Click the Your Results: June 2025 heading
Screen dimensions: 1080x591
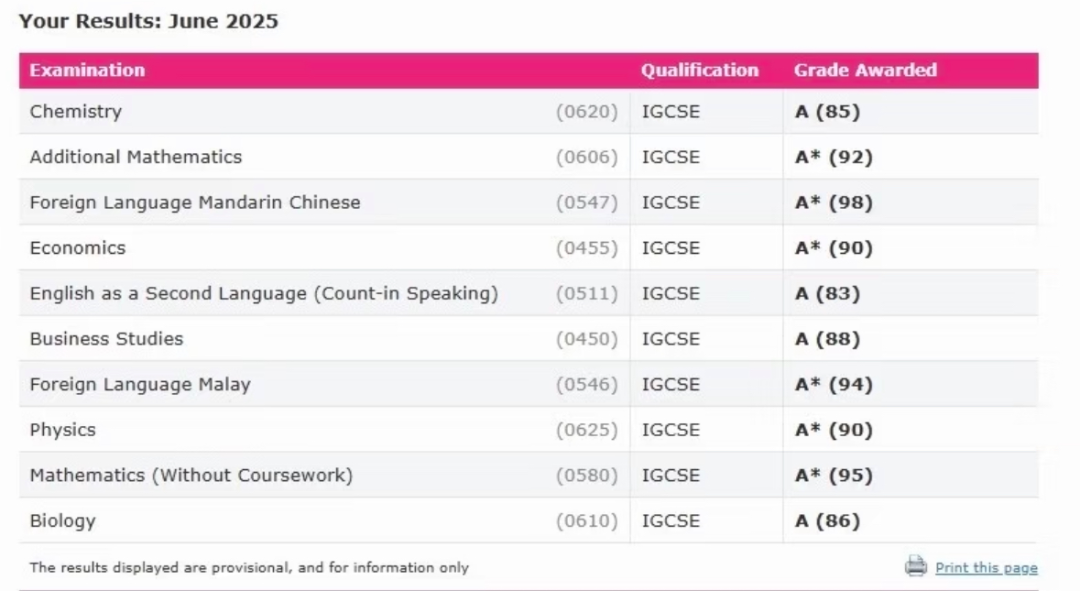[148, 21]
